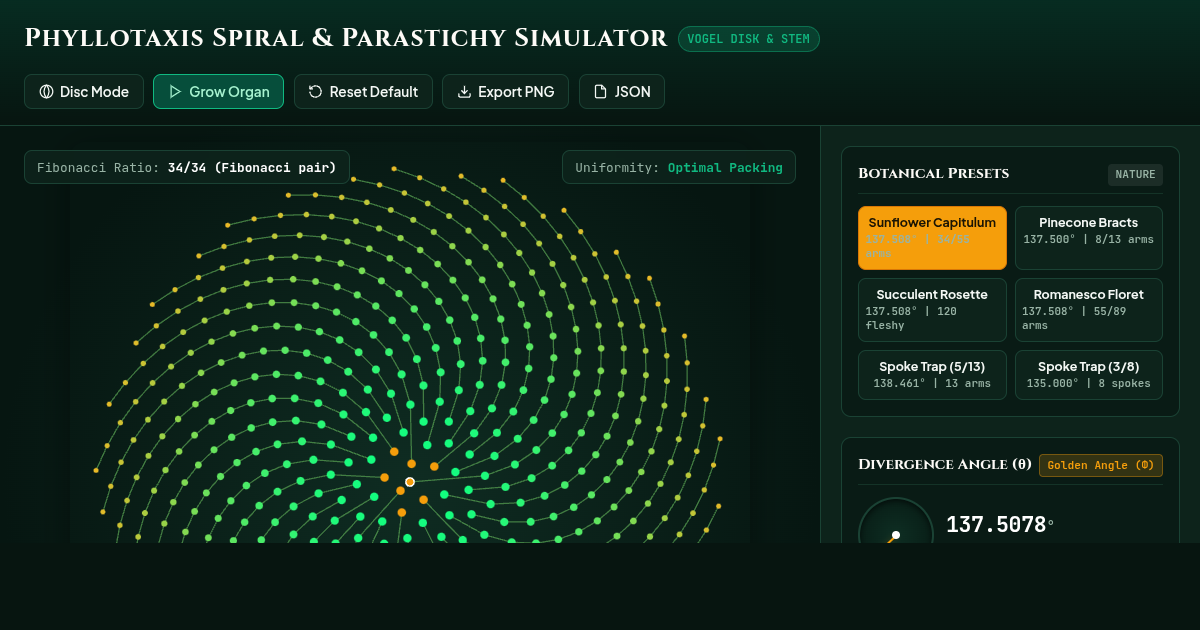Click the Golden Angle (Φ) badge
This screenshot has width=1200, height=630.
click(1101, 465)
